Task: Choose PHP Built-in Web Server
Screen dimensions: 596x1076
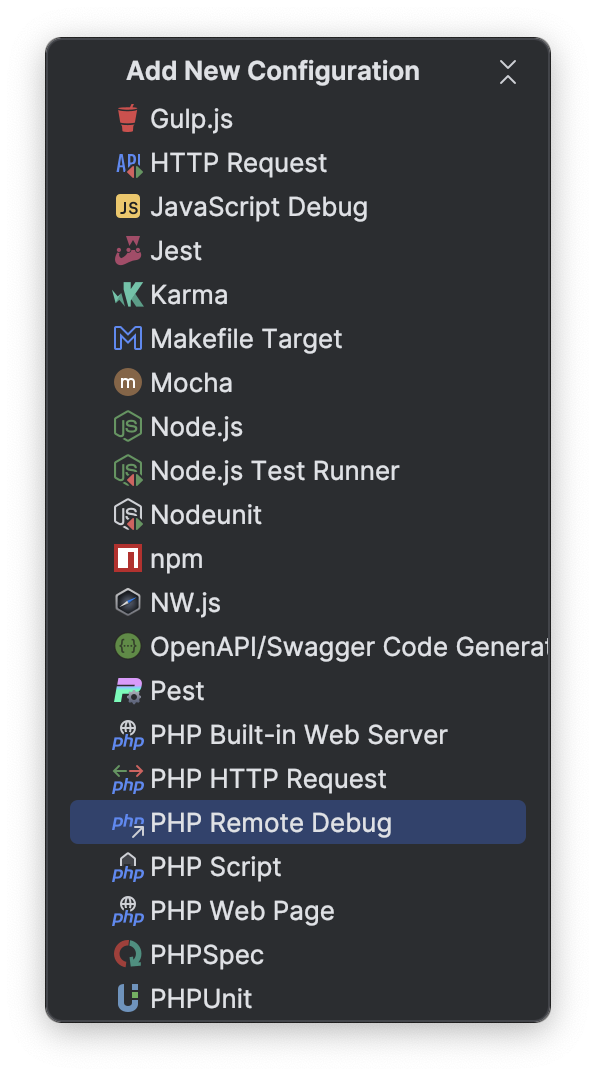Action: [298, 734]
